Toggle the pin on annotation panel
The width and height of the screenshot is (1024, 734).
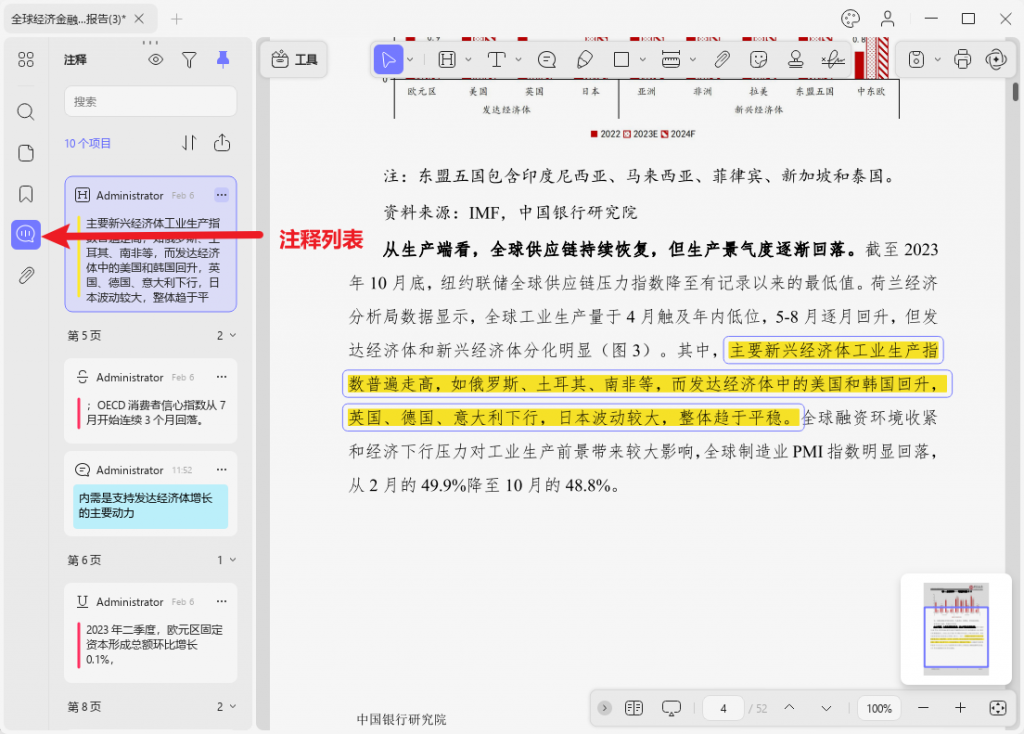point(223,60)
